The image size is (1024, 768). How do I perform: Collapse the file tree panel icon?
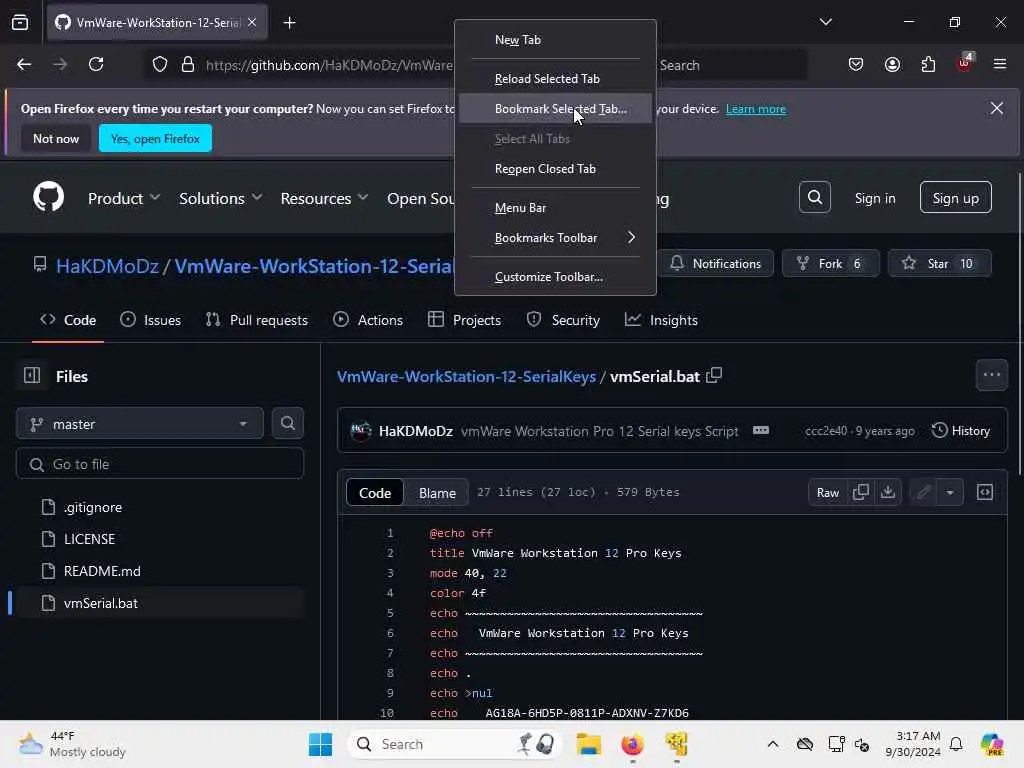[32, 376]
